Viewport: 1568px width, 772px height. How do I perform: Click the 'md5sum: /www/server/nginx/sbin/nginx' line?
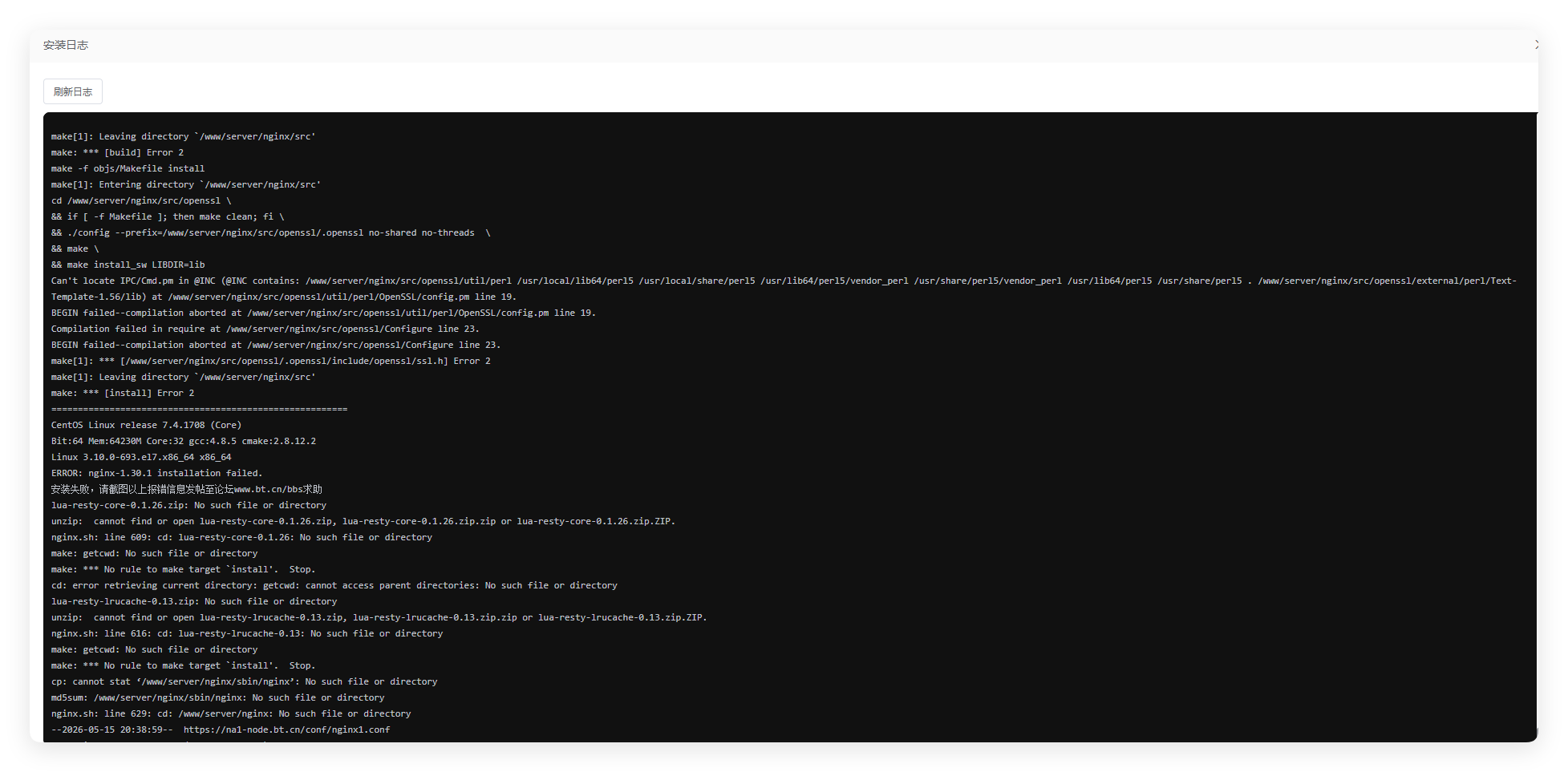tap(218, 697)
